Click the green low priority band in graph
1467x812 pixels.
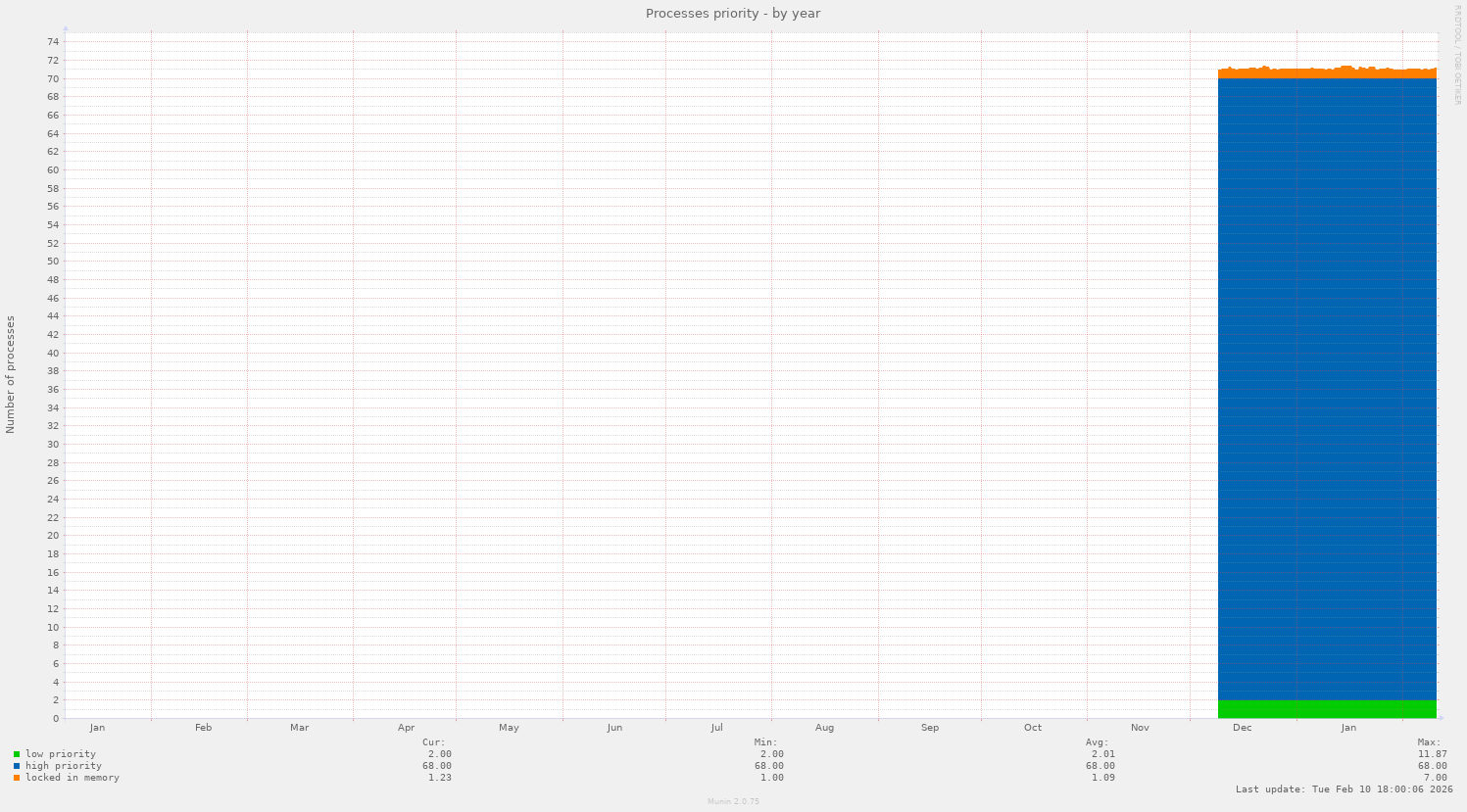[1327, 709]
